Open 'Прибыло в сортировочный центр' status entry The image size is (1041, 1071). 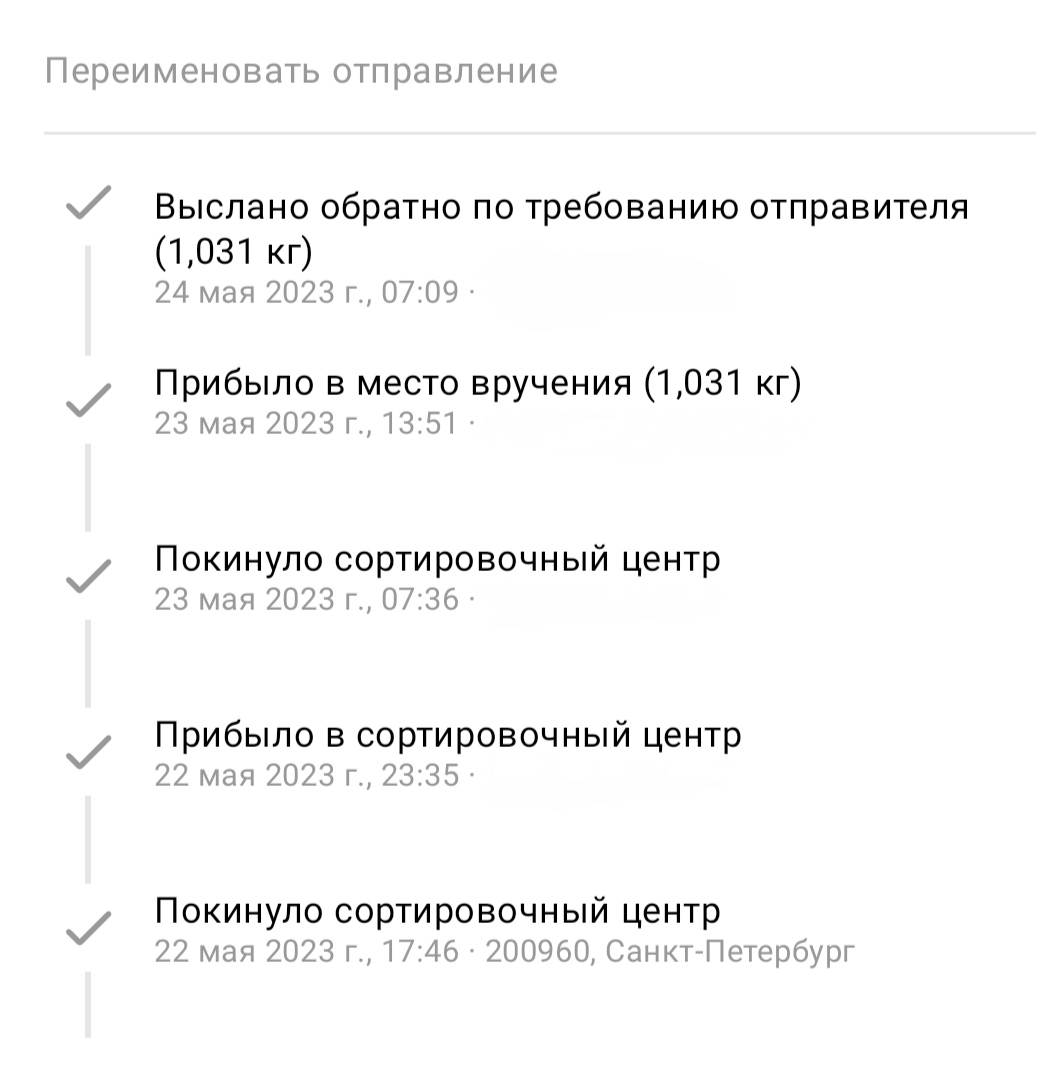coord(448,735)
